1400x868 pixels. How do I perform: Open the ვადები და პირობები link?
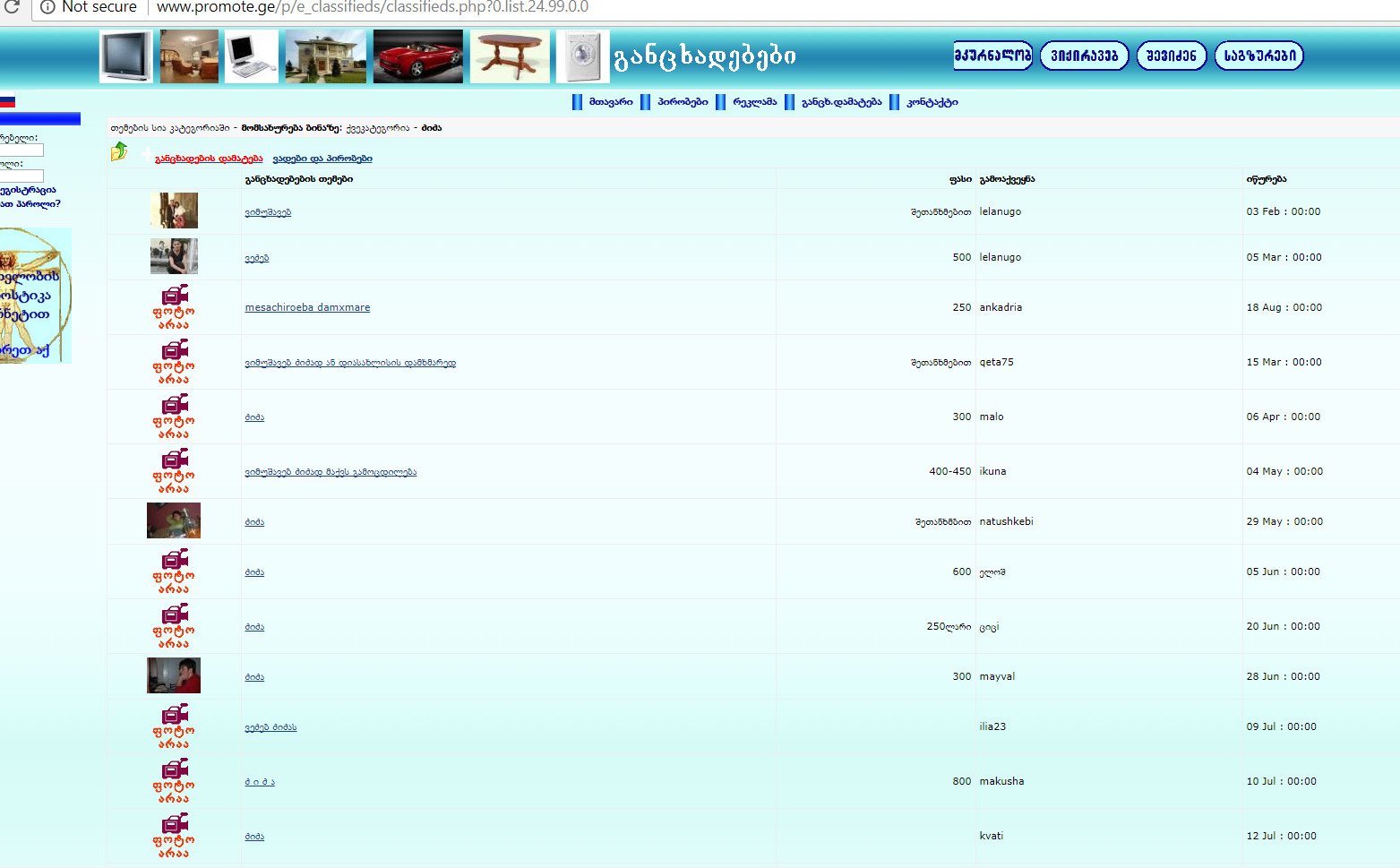[322, 159]
